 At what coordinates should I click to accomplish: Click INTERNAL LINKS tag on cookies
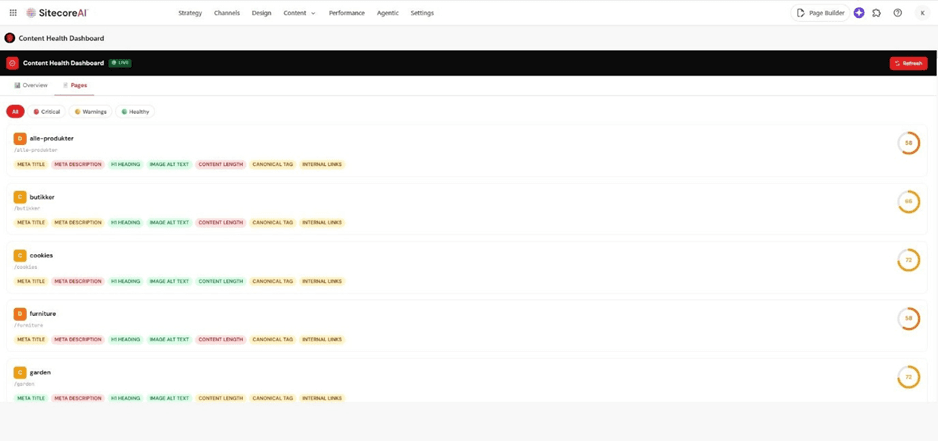point(322,281)
